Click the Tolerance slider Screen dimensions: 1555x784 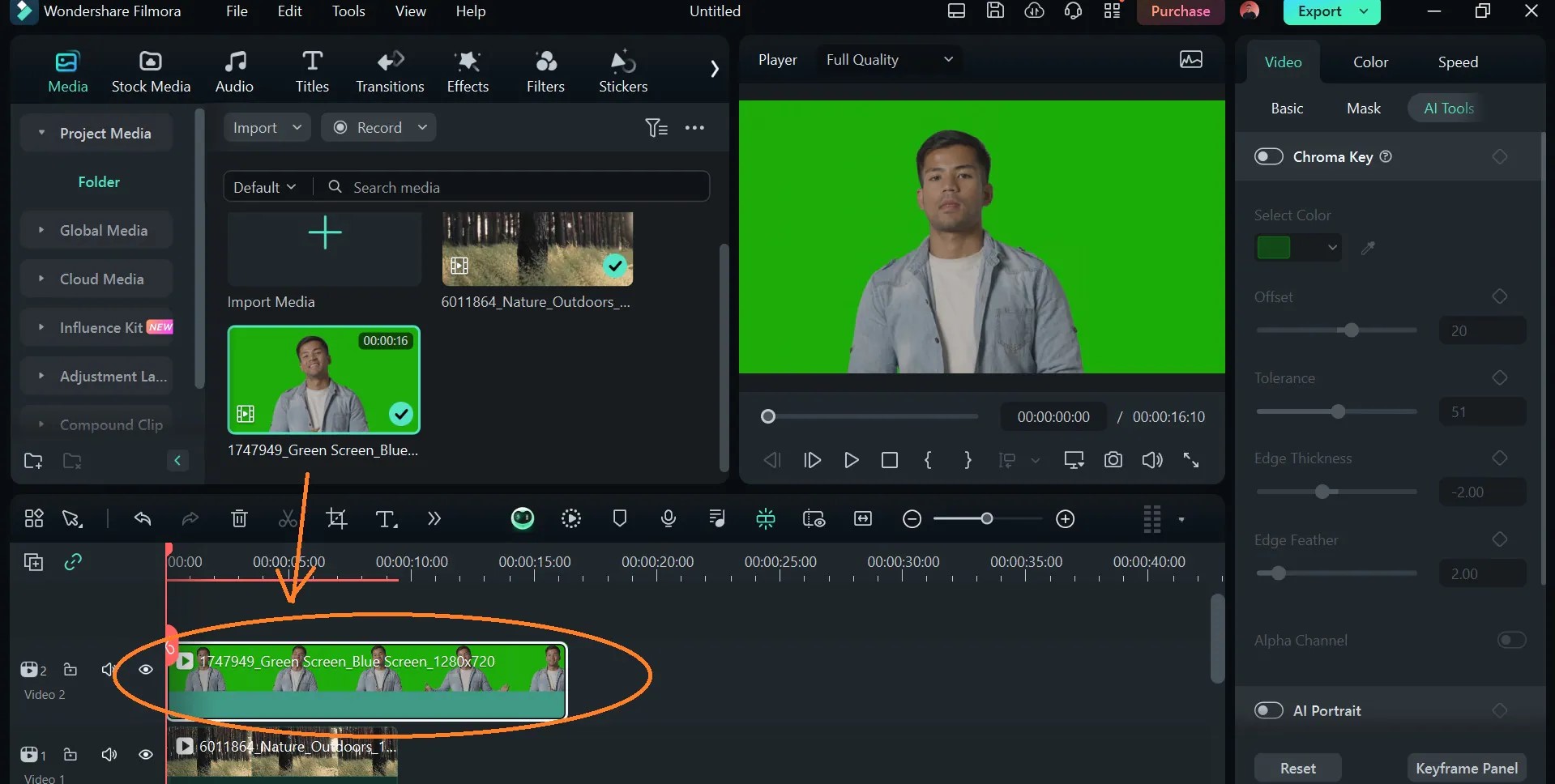tap(1336, 412)
